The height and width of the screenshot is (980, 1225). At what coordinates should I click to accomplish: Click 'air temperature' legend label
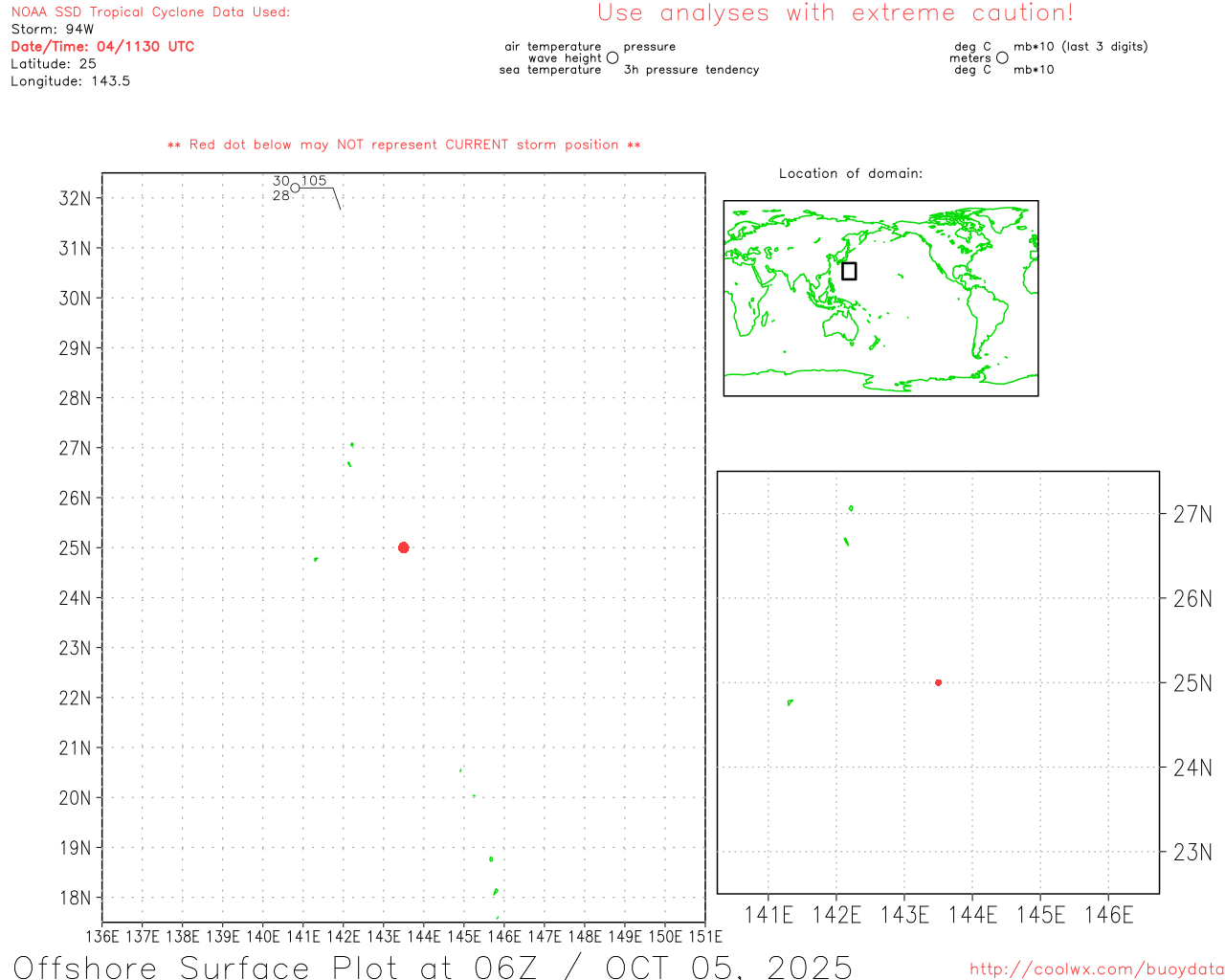553,47
